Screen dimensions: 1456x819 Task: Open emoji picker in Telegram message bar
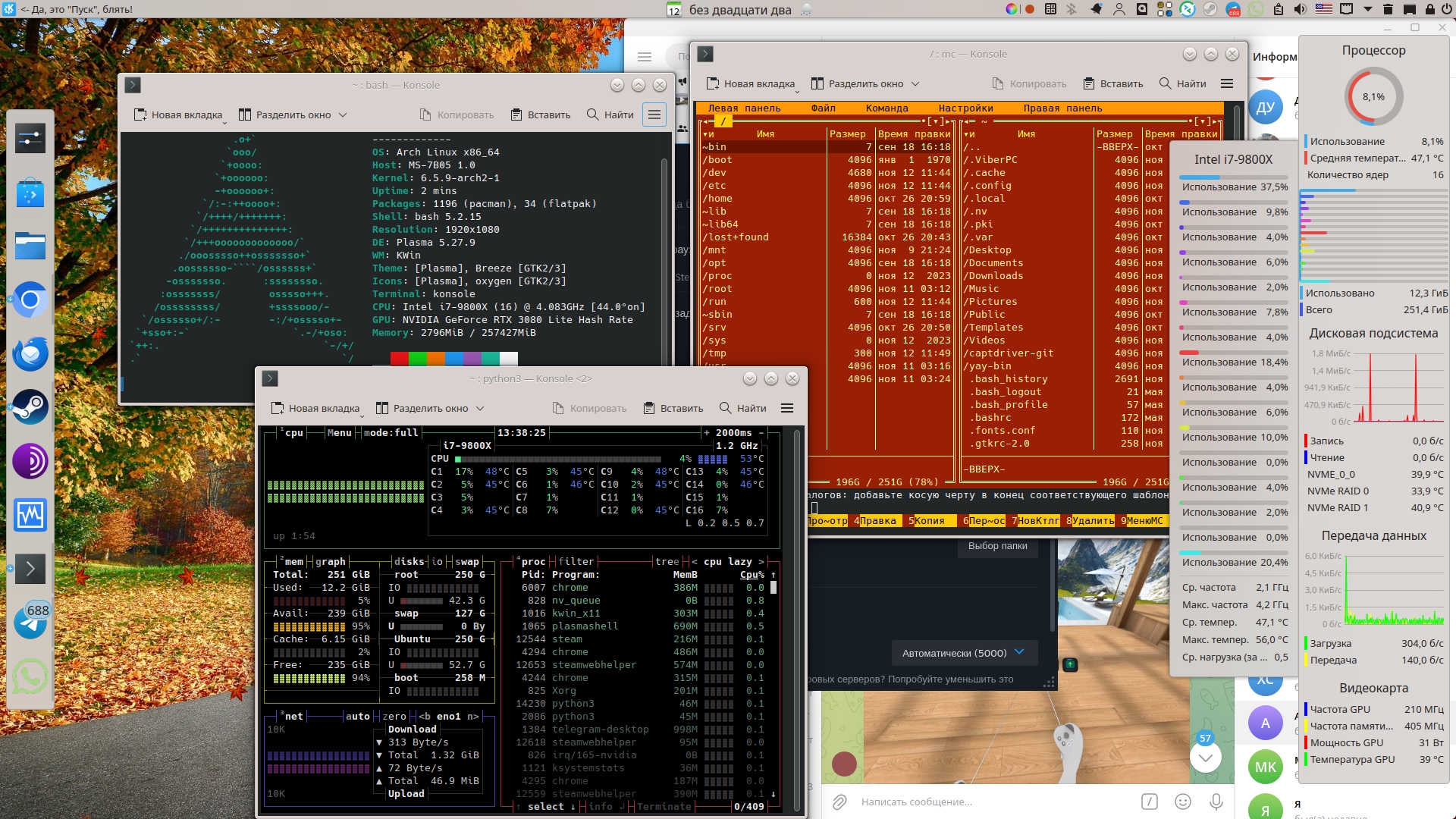[x=1183, y=802]
